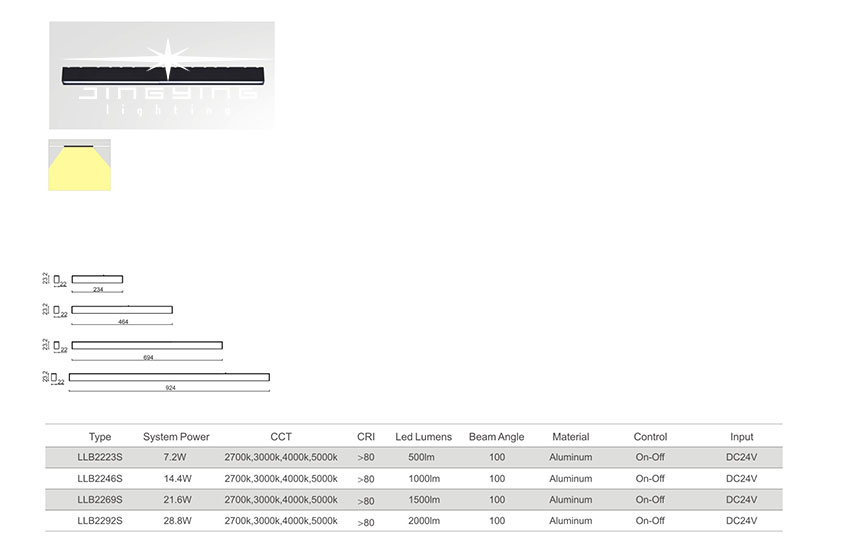This screenshot has height=550, width=850.
Task: Click the 7.2W power value
Action: 175,457
